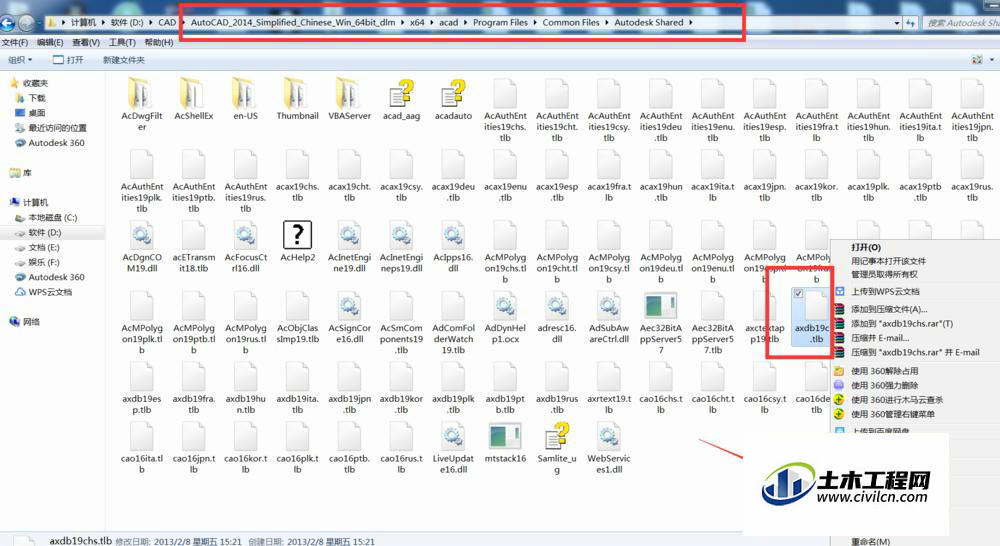
Task: Open the 工具(T) menu
Action: point(122,42)
